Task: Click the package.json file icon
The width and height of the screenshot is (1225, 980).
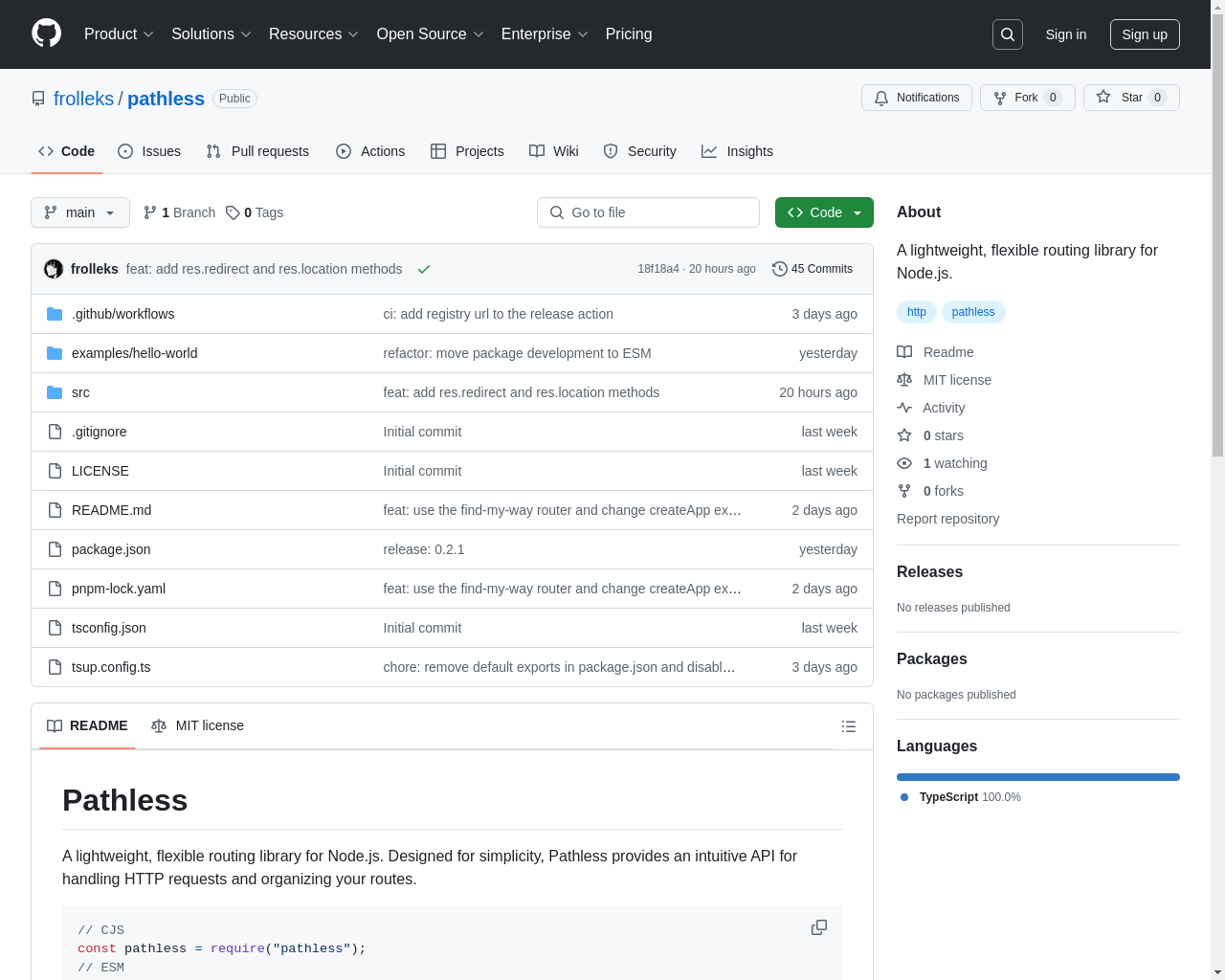Action: (55, 549)
